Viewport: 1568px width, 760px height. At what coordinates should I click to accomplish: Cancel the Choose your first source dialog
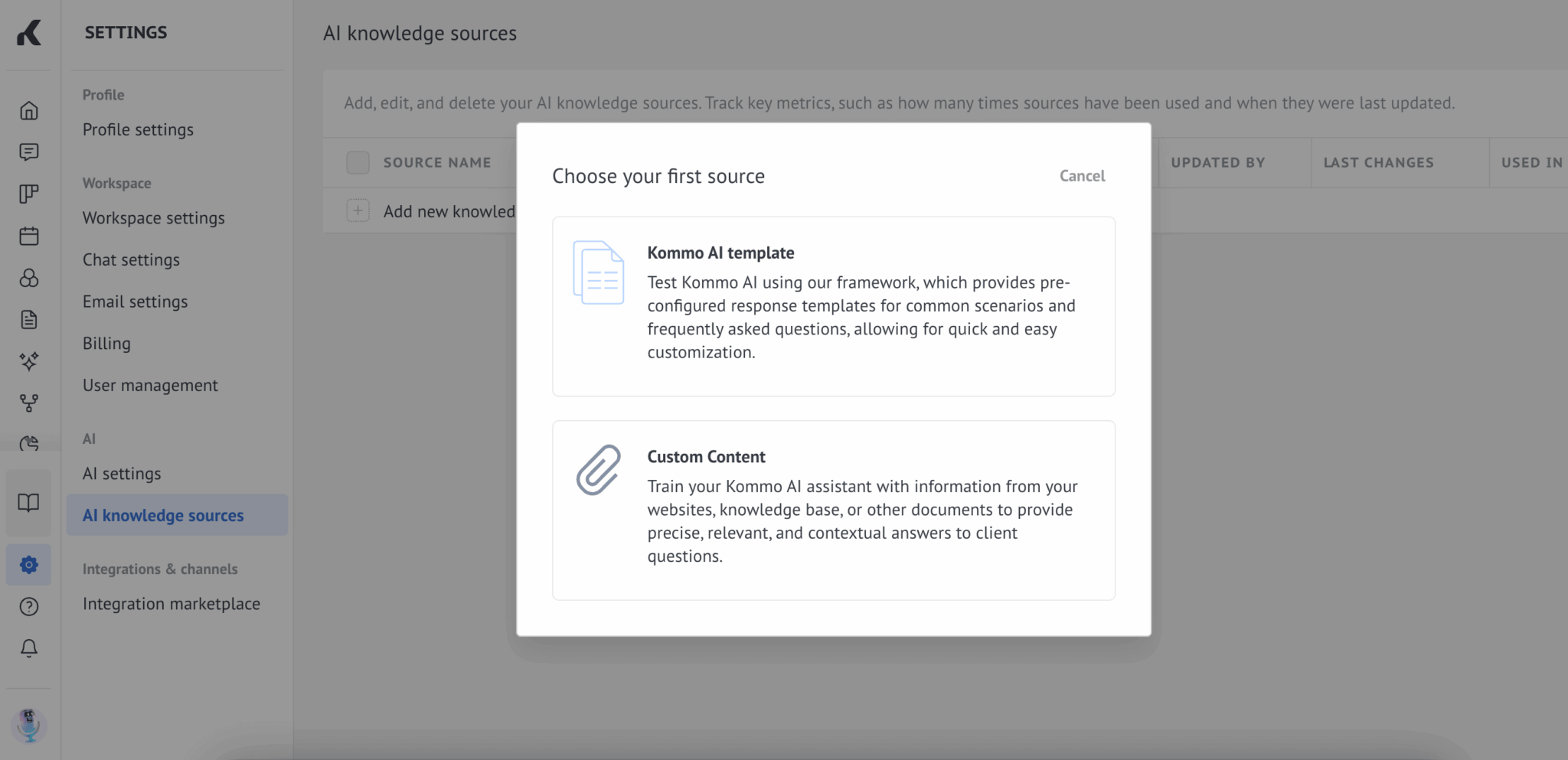point(1082,176)
